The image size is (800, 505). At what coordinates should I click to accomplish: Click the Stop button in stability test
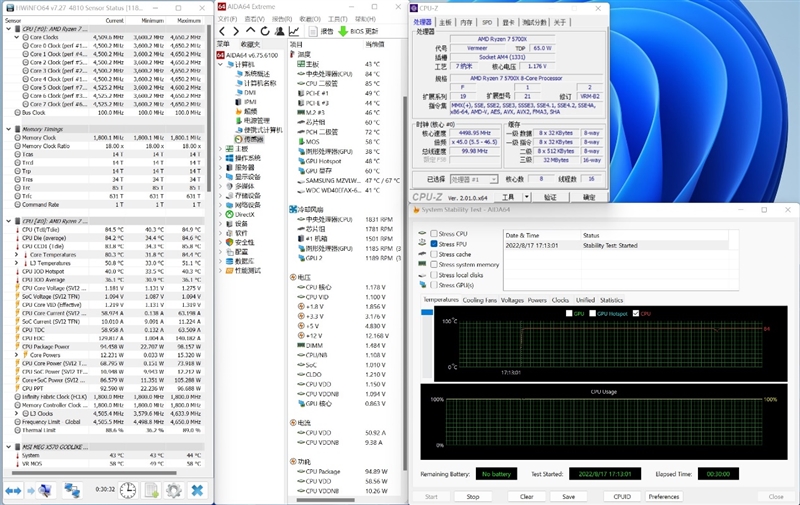tap(472, 496)
